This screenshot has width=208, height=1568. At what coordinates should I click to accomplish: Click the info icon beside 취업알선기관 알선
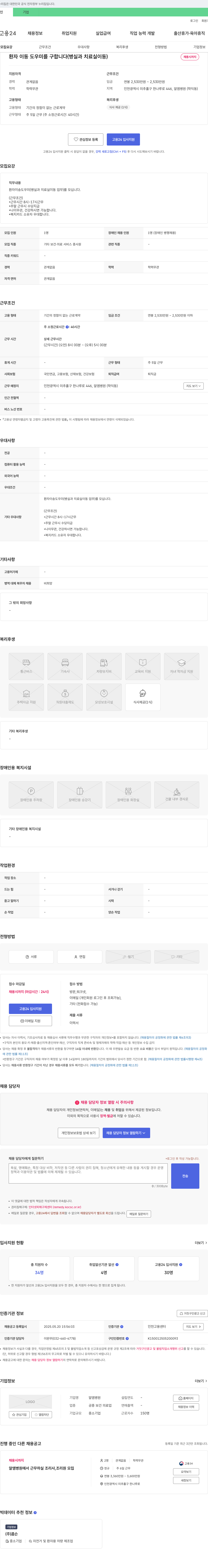pyautogui.click(x=117, y=1264)
